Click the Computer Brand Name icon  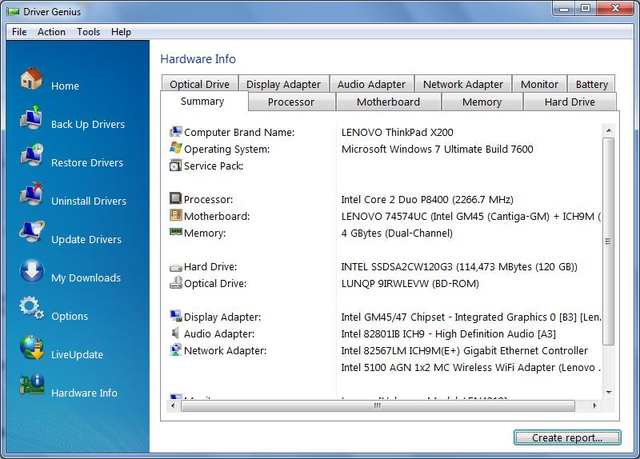tap(176, 131)
